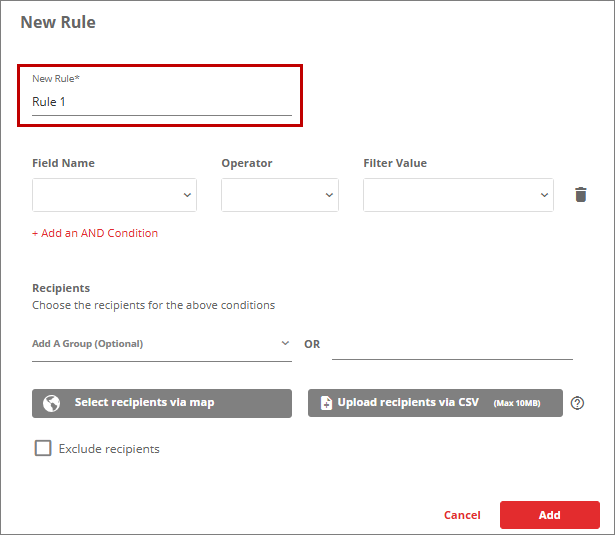Tick the Exclude recipients checkbox
The image size is (615, 535).
click(43, 448)
